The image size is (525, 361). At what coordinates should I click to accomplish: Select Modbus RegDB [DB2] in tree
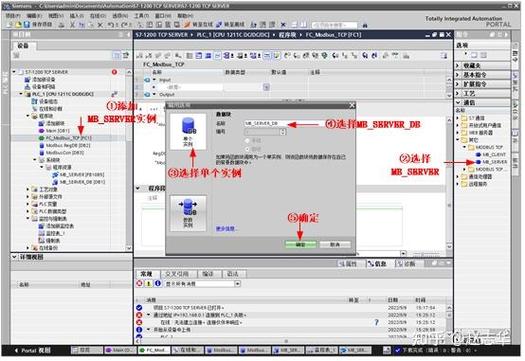[65, 145]
